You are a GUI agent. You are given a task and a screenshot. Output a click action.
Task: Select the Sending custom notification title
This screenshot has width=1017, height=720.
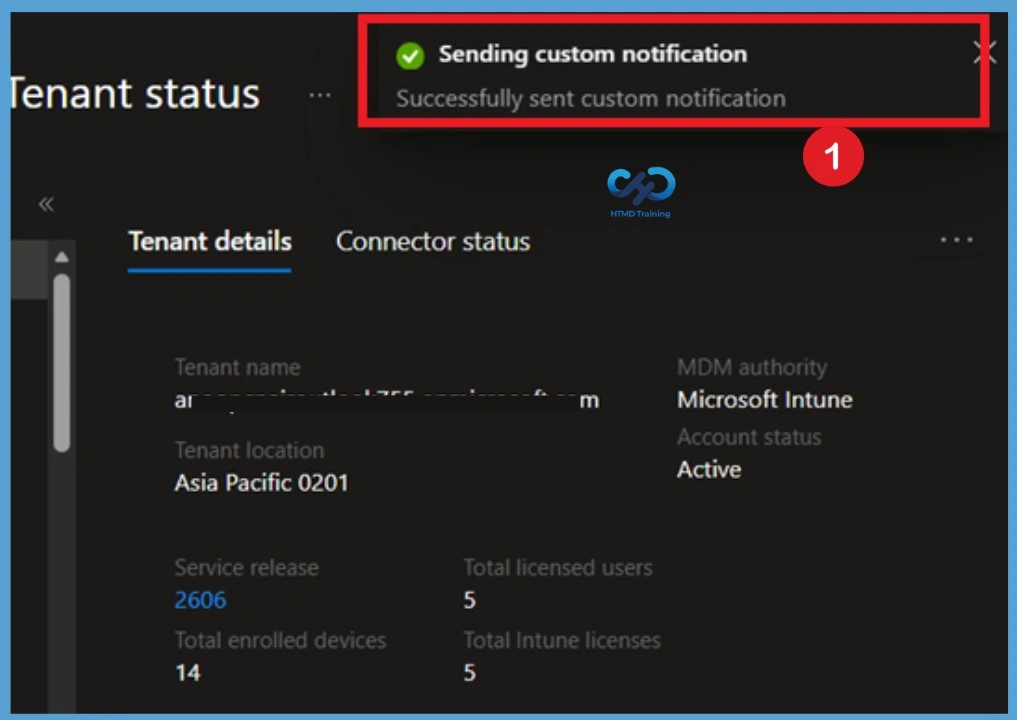pos(593,54)
